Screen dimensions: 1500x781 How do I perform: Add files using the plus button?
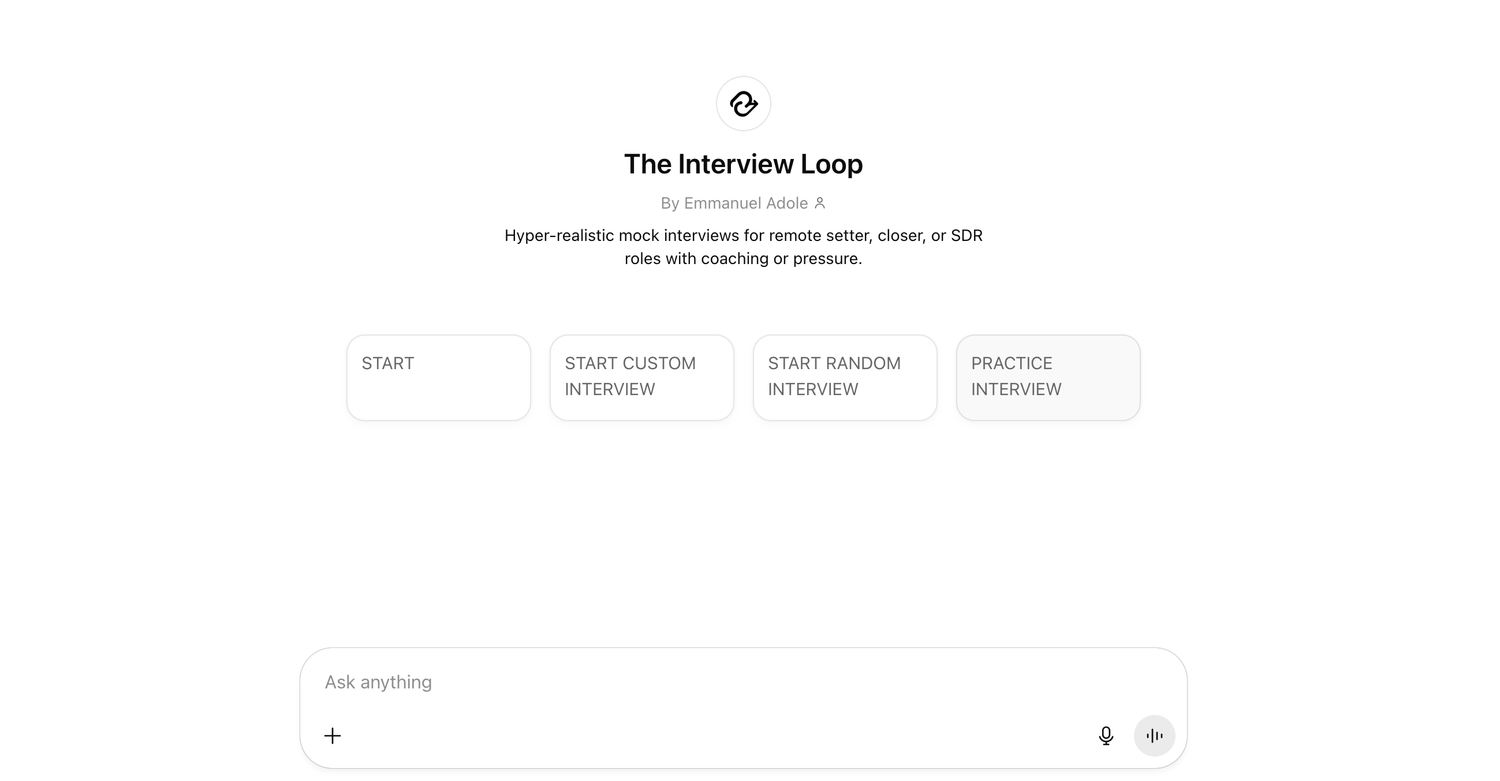tap(333, 736)
